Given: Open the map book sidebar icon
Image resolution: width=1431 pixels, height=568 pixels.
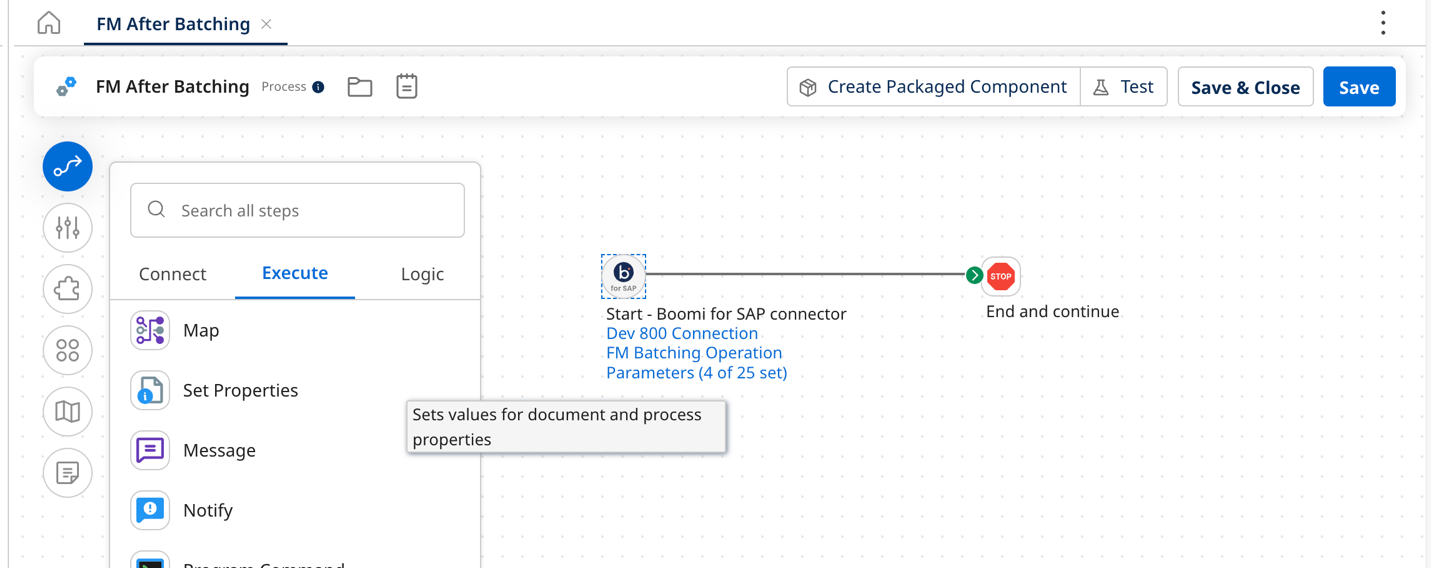Looking at the screenshot, I should 68,411.
